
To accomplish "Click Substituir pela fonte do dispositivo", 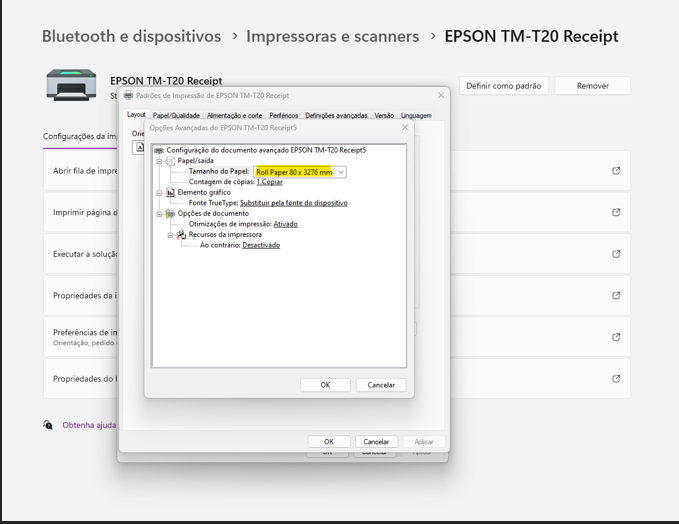I will [x=294, y=203].
